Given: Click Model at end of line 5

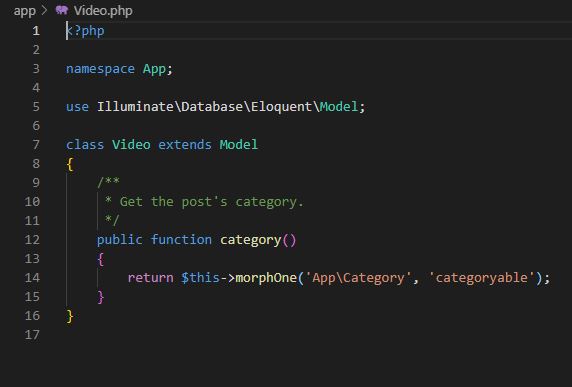Looking at the screenshot, I should click(339, 107).
